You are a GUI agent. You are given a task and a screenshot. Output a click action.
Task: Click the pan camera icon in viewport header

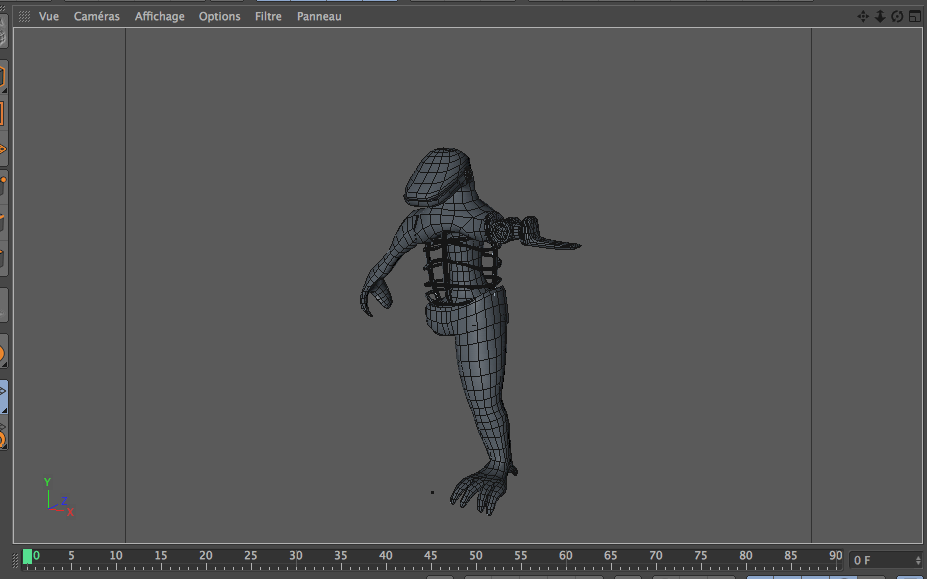[x=864, y=16]
